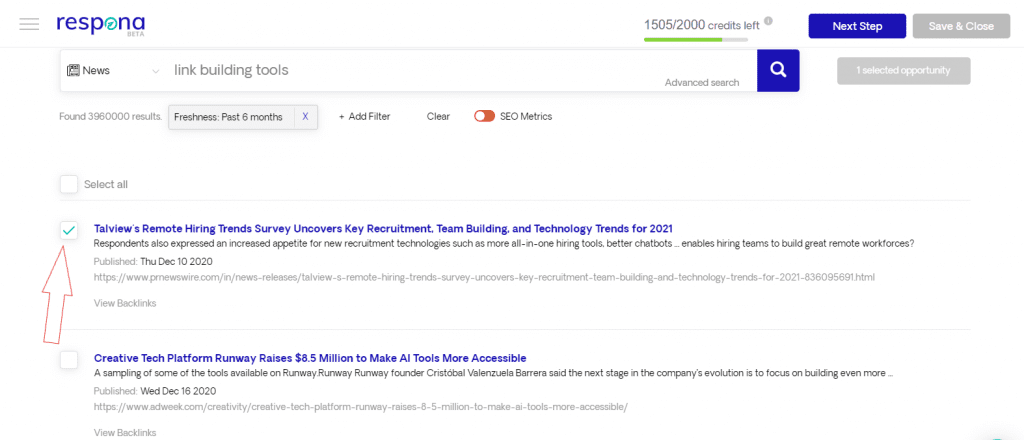Click the magnifier search button

tap(778, 71)
